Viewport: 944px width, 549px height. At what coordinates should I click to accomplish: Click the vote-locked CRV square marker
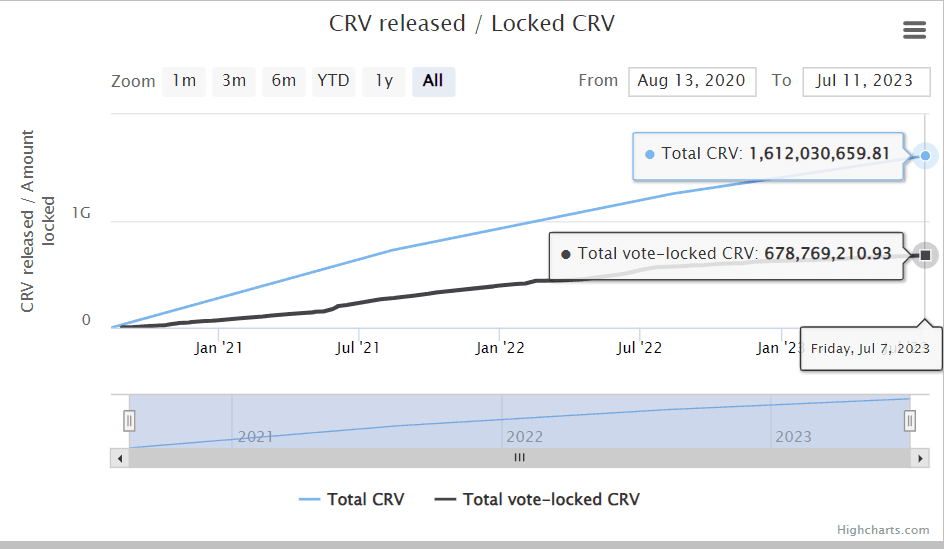coord(925,255)
